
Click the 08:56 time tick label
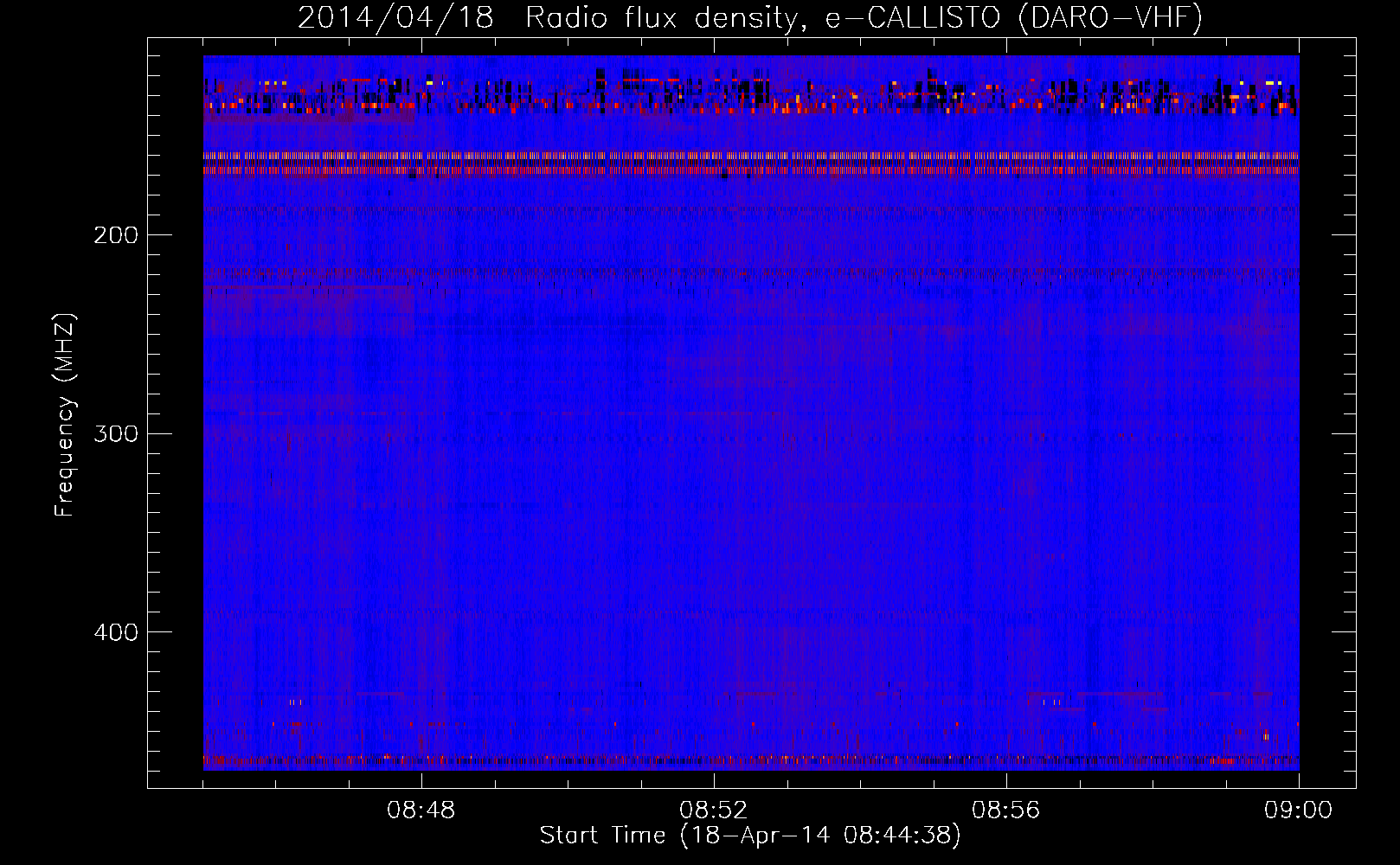point(1006,811)
